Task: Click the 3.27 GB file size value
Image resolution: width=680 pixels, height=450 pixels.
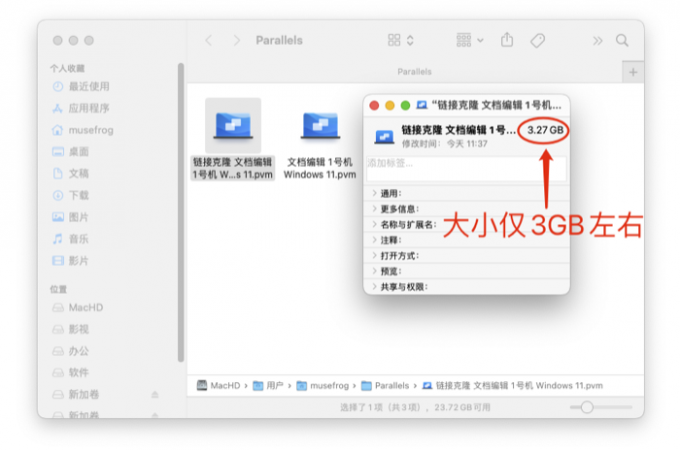Action: point(545,130)
